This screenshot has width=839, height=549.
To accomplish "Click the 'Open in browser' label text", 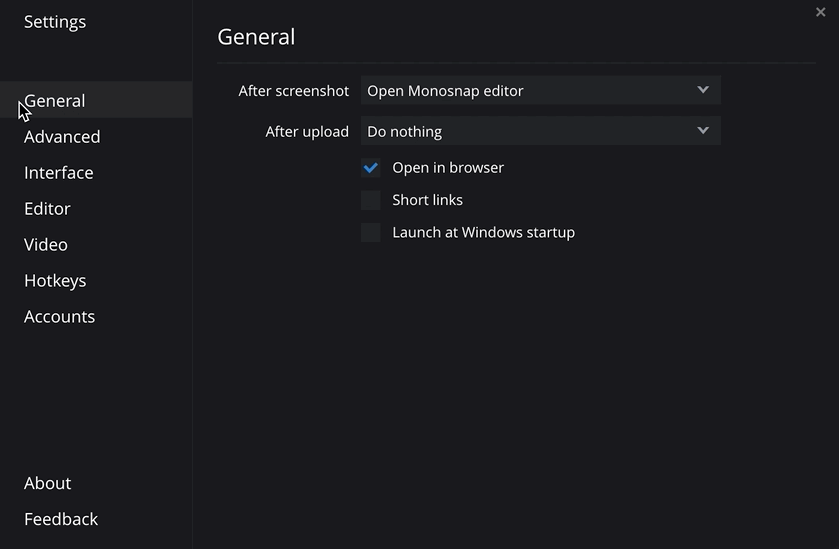I will click(x=448, y=168).
